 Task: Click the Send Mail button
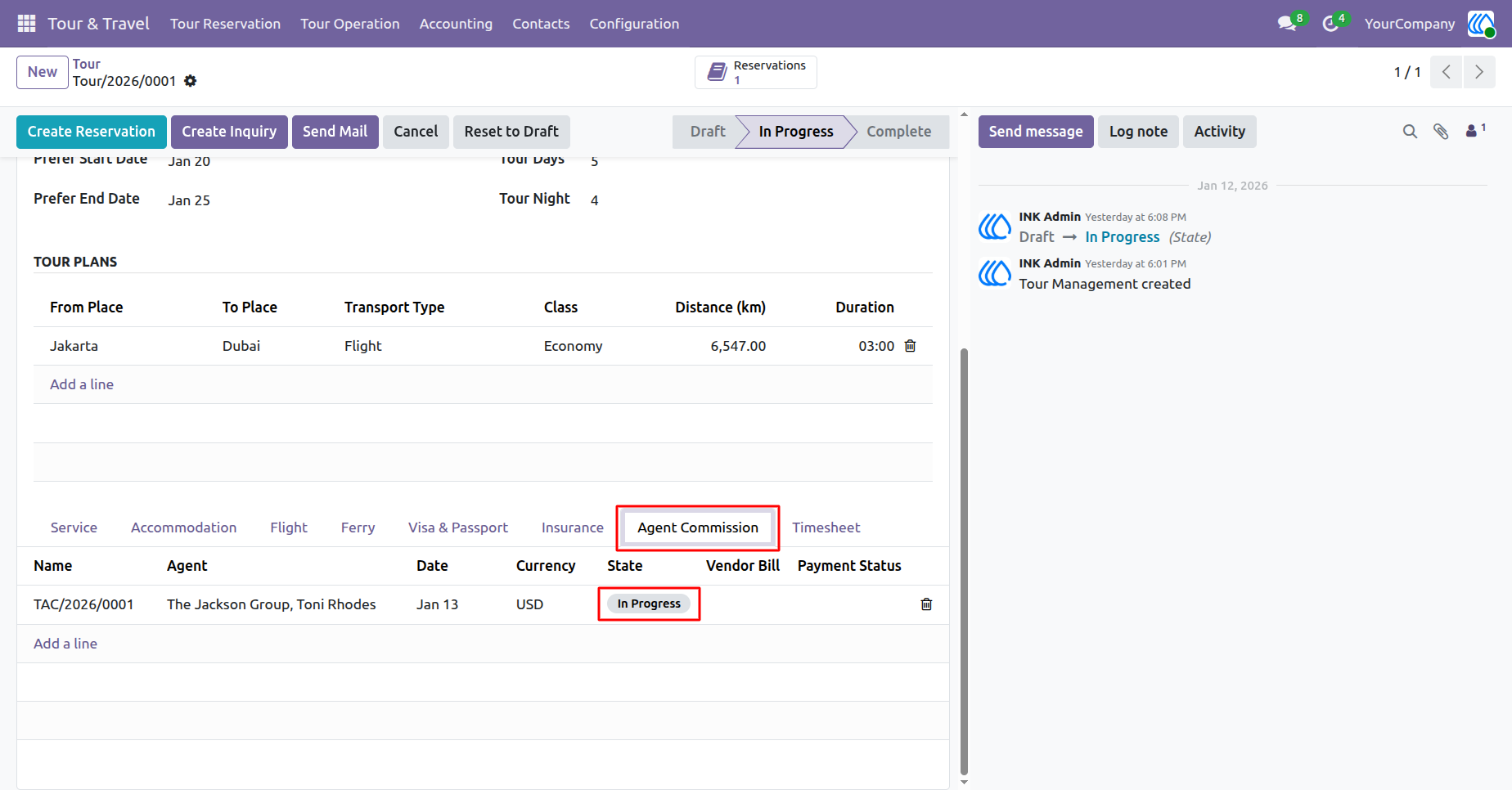coord(335,132)
